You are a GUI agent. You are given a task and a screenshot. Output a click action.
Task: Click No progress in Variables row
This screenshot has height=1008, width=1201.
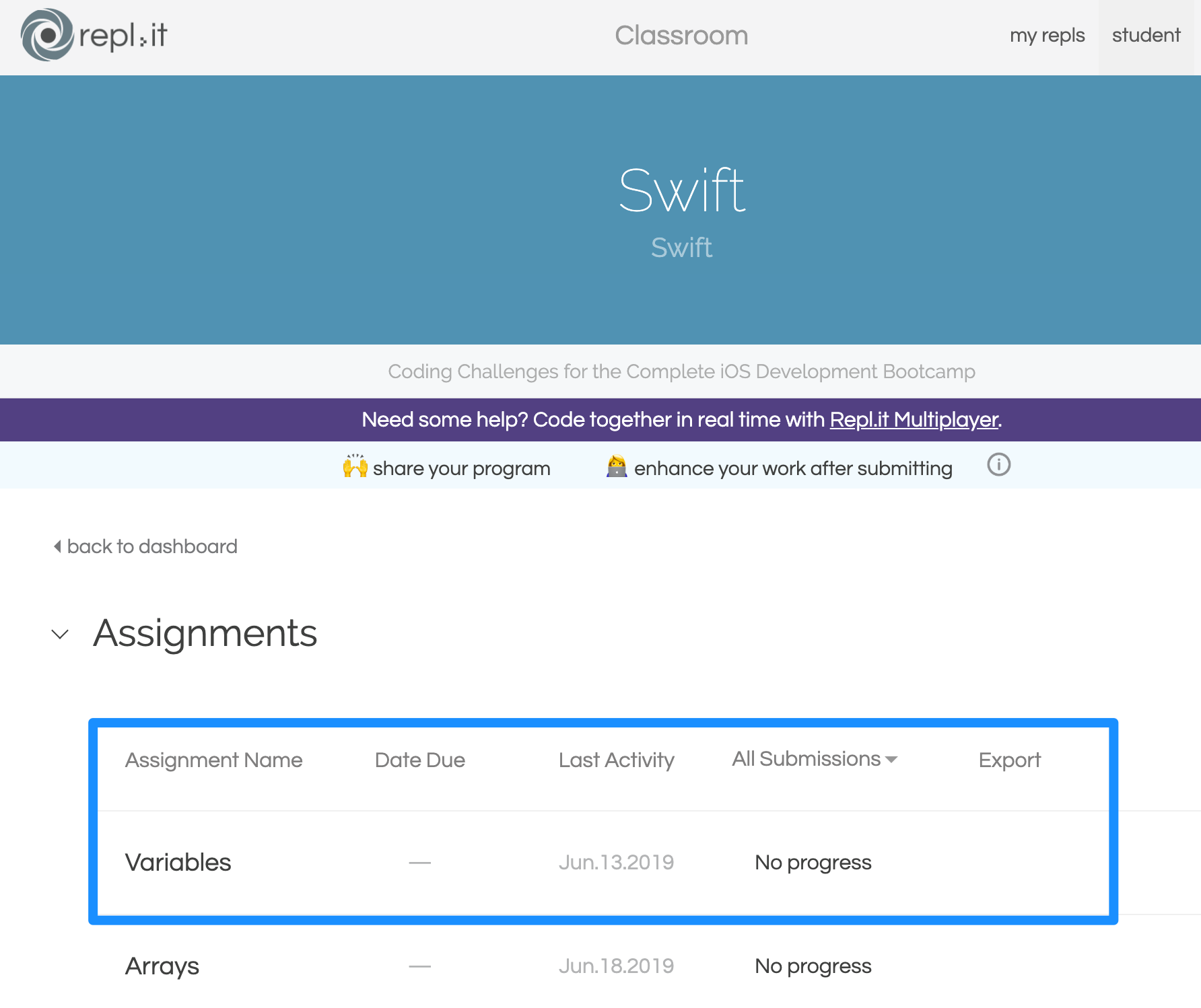pyautogui.click(x=813, y=863)
